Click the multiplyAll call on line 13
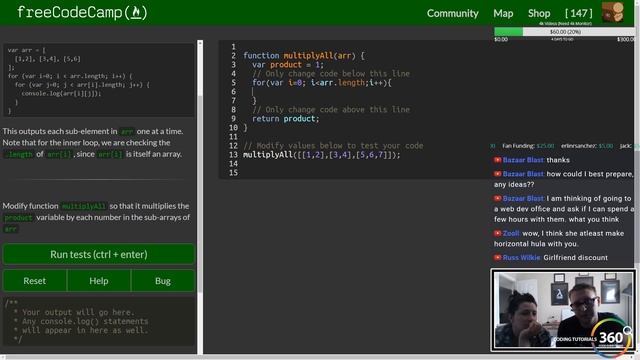 point(322,155)
